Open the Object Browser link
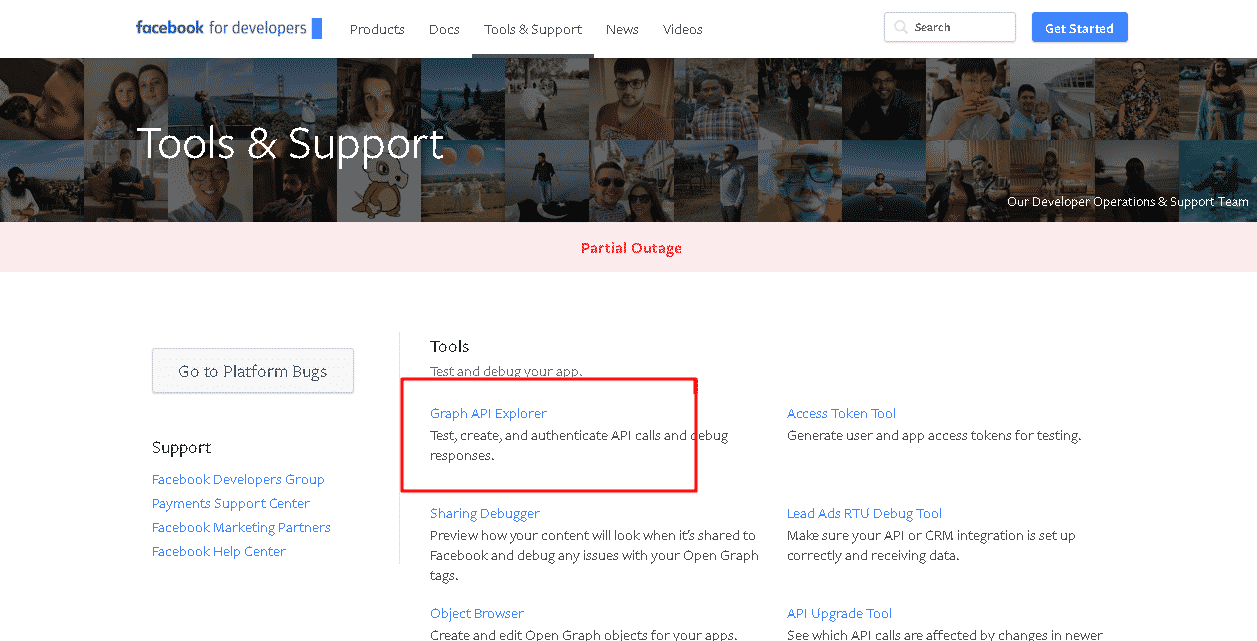Image resolution: width=1257 pixels, height=641 pixels. click(x=477, y=613)
